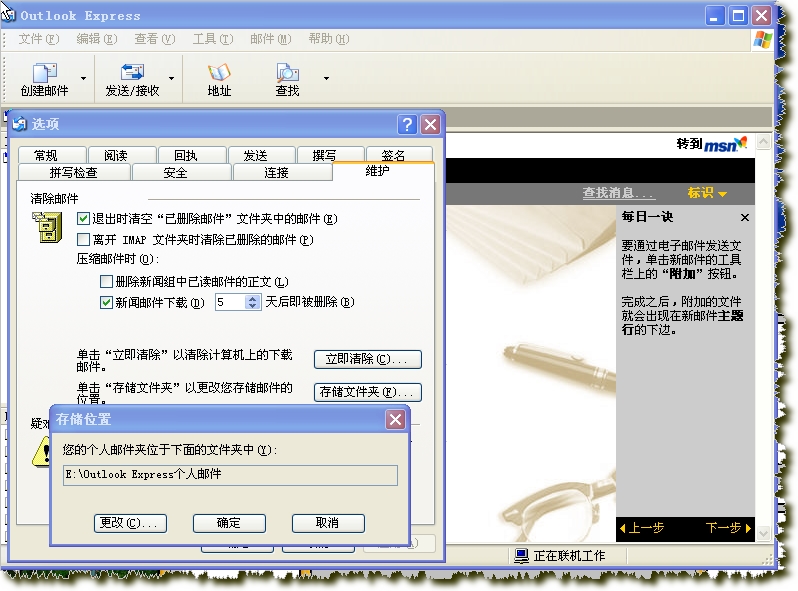Go to 上一步 previous tip
798x591 pixels.
pos(642,528)
